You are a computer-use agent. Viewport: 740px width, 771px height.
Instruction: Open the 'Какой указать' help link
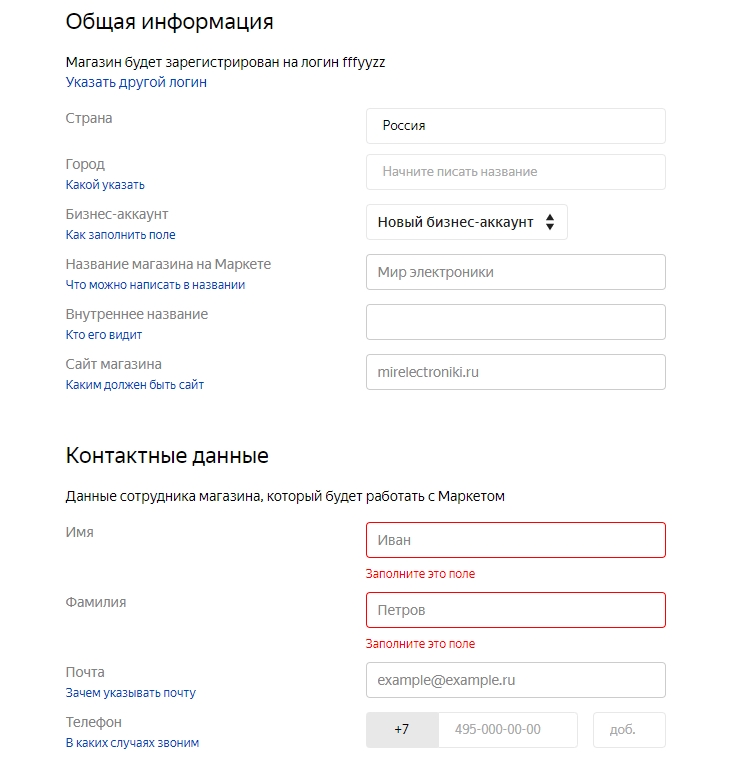pos(105,185)
